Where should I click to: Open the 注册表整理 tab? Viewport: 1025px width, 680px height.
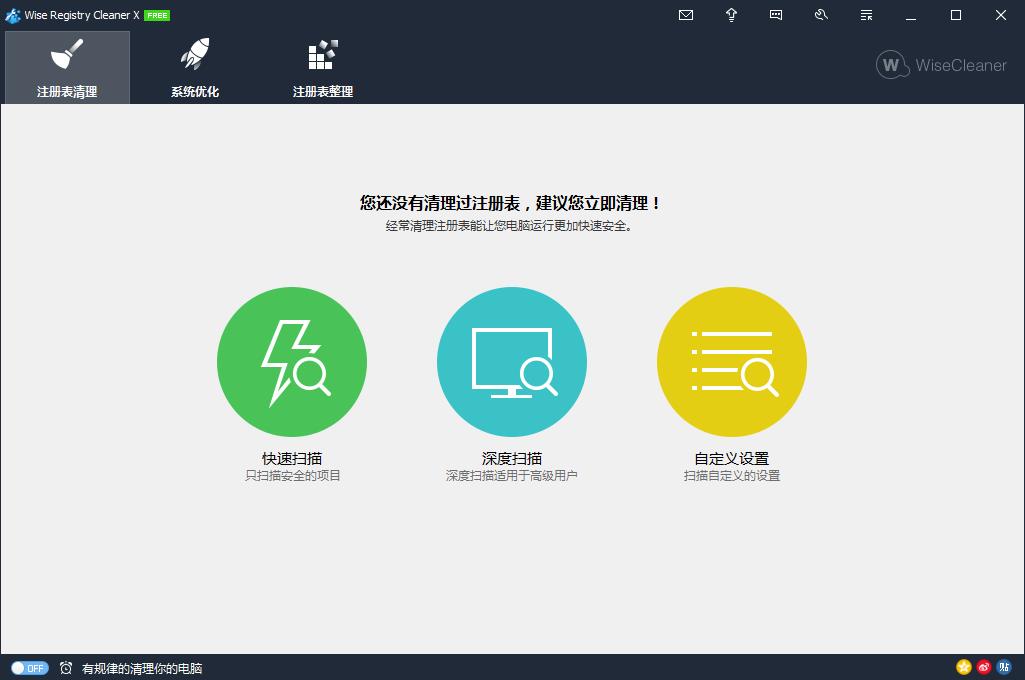321,67
